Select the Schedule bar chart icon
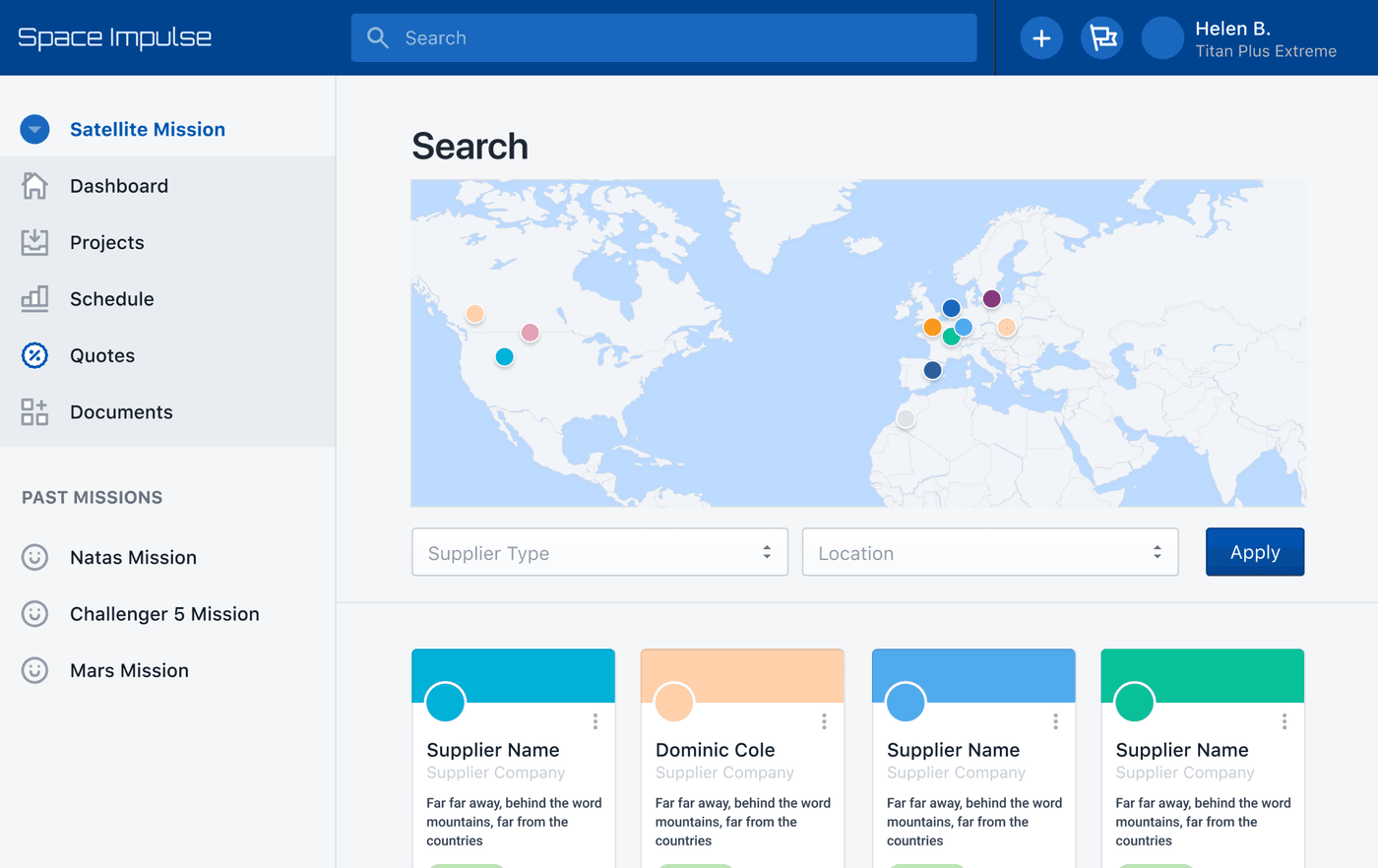Screen dimensions: 1378x868 click(x=34, y=299)
